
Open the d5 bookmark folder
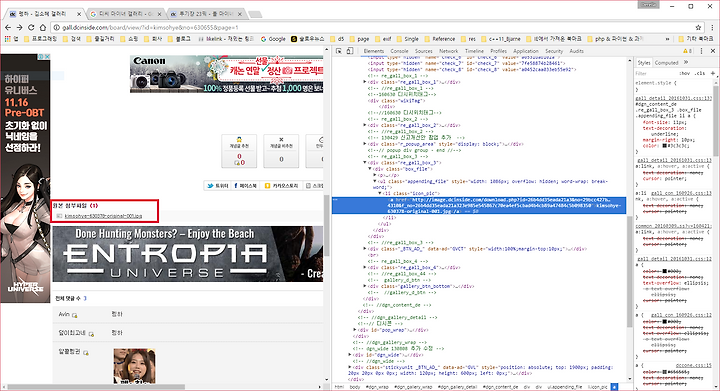(337, 39)
